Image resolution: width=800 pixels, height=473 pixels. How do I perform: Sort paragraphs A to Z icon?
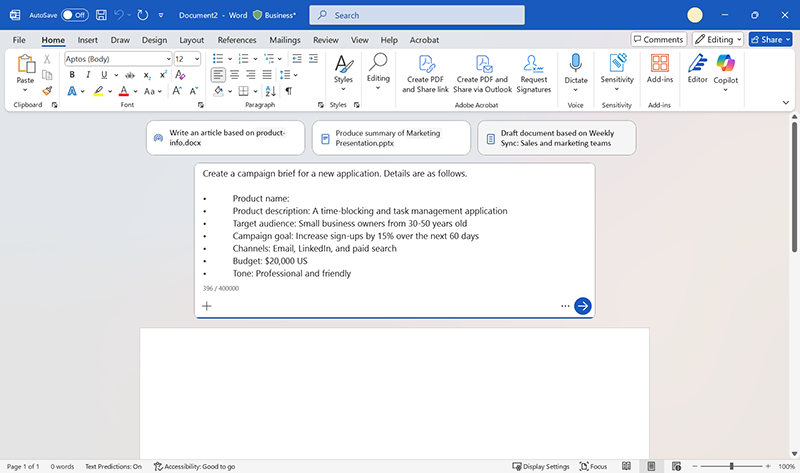coord(270,91)
